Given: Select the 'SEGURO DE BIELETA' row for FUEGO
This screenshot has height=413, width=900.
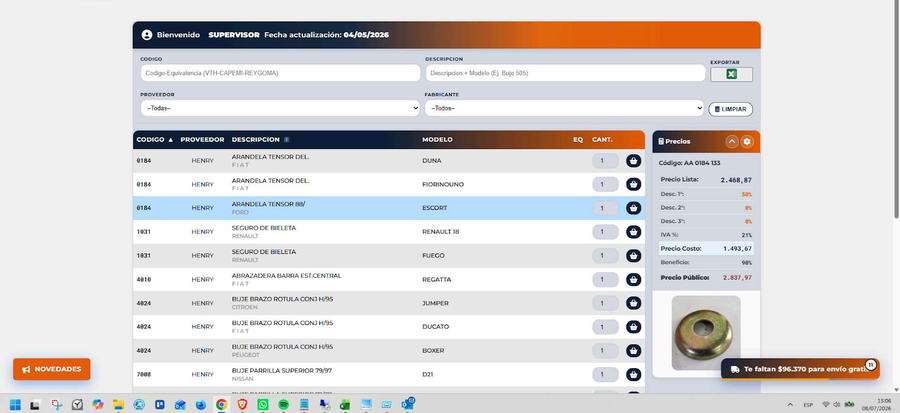Looking at the screenshot, I should tap(389, 256).
